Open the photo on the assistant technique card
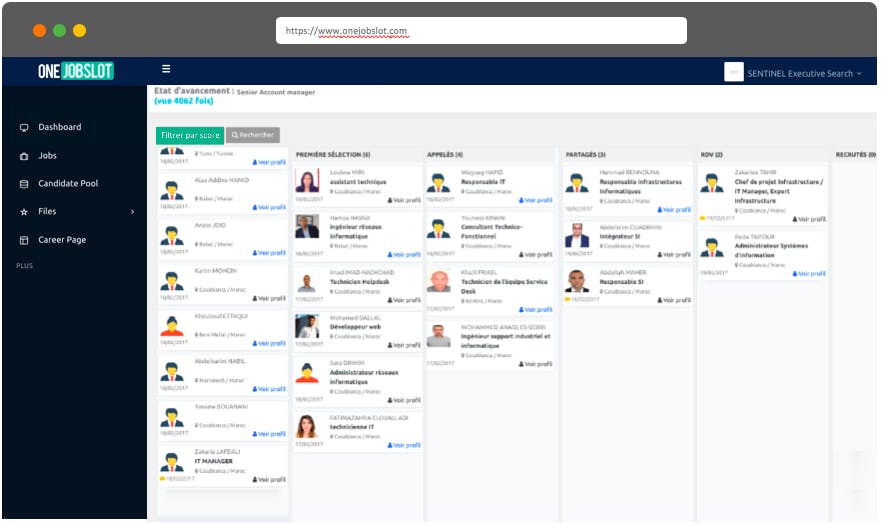The image size is (881, 525). tap(307, 181)
